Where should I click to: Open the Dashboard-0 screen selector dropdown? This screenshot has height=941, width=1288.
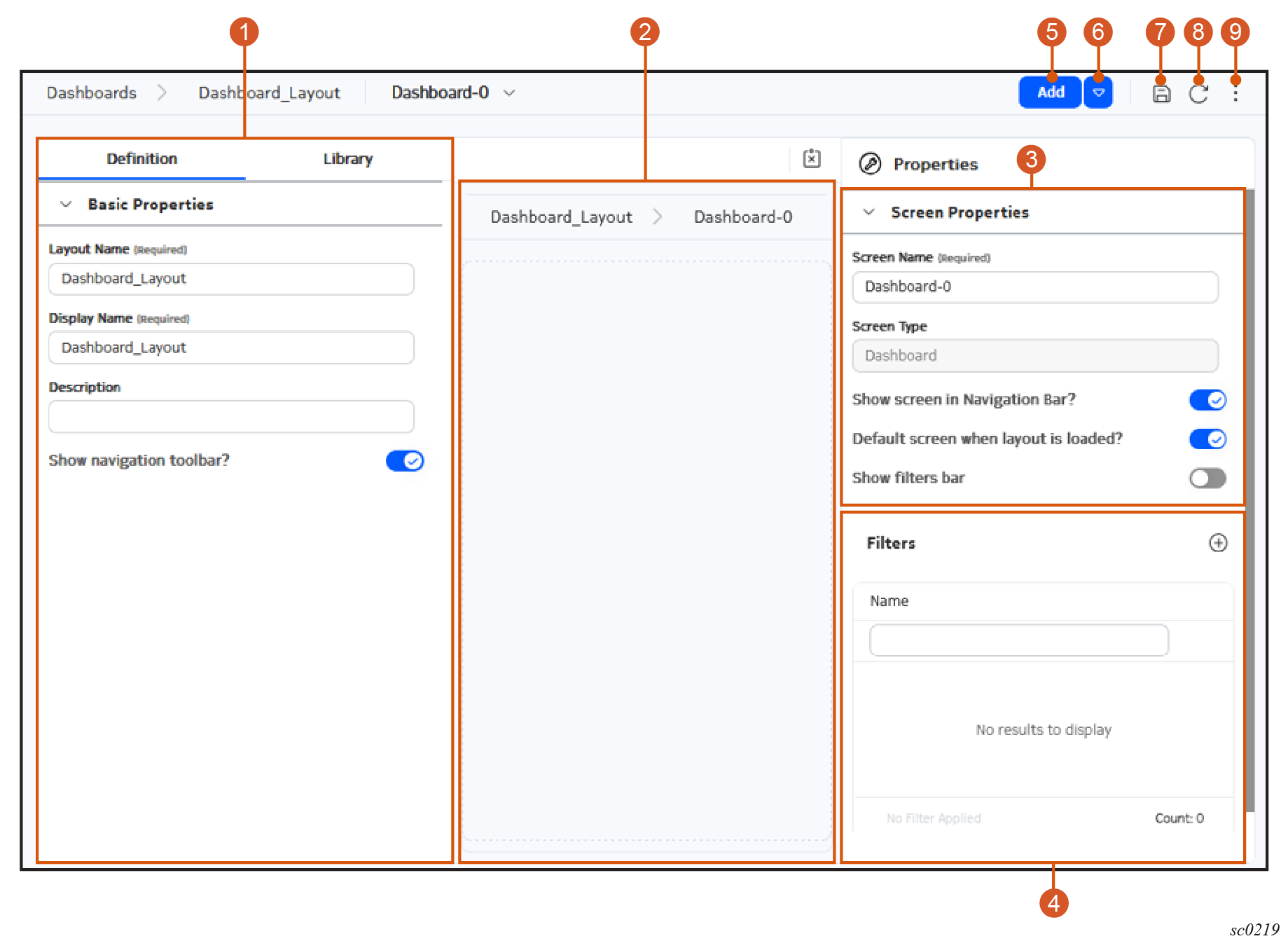[x=509, y=92]
